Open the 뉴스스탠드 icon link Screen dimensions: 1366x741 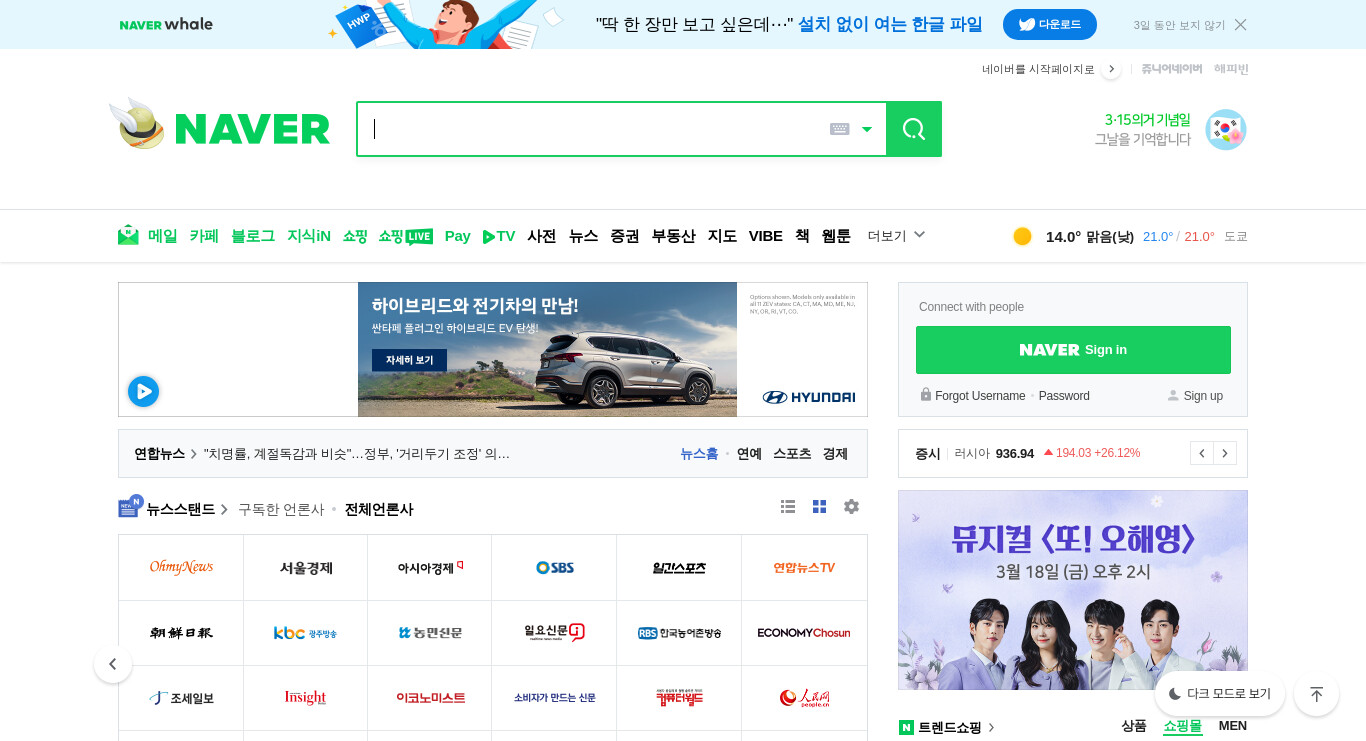pos(130,507)
